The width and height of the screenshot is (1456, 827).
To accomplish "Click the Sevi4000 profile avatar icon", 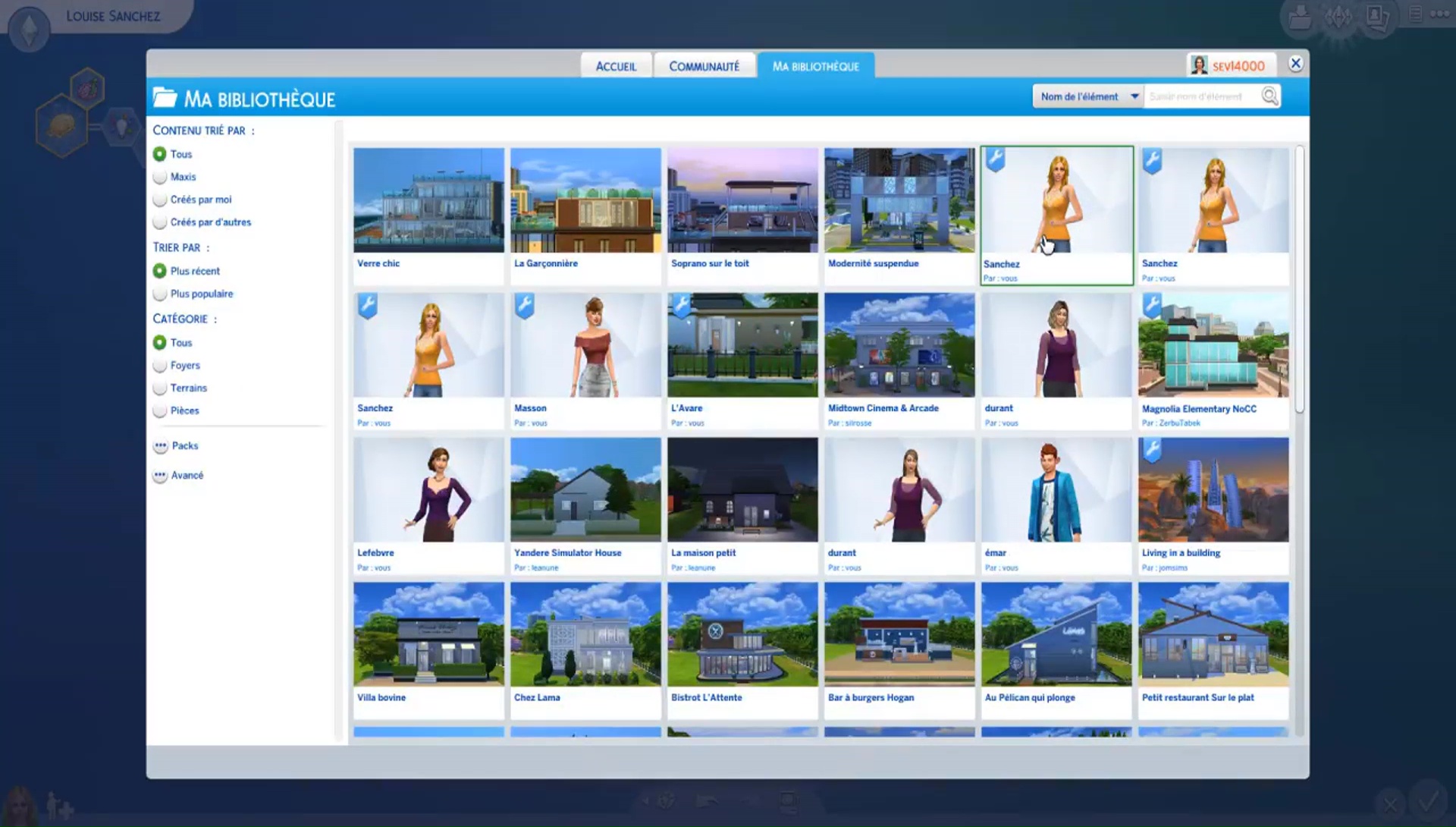I will [x=1199, y=66].
